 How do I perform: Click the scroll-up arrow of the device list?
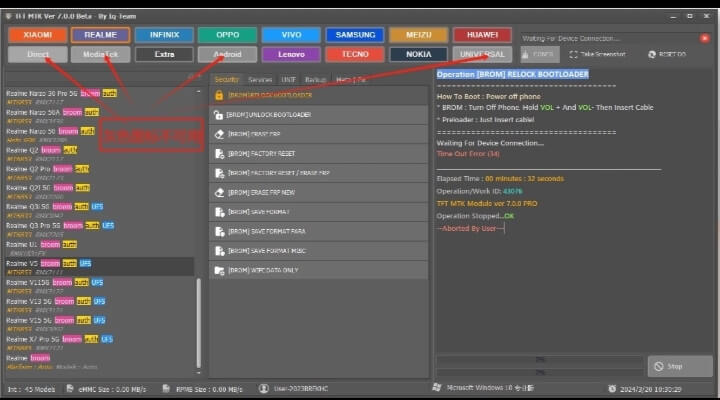point(198,91)
